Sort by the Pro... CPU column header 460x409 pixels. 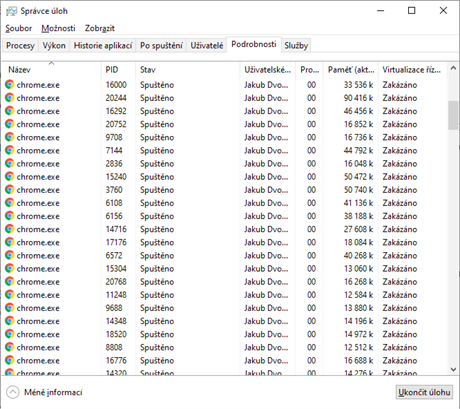309,69
